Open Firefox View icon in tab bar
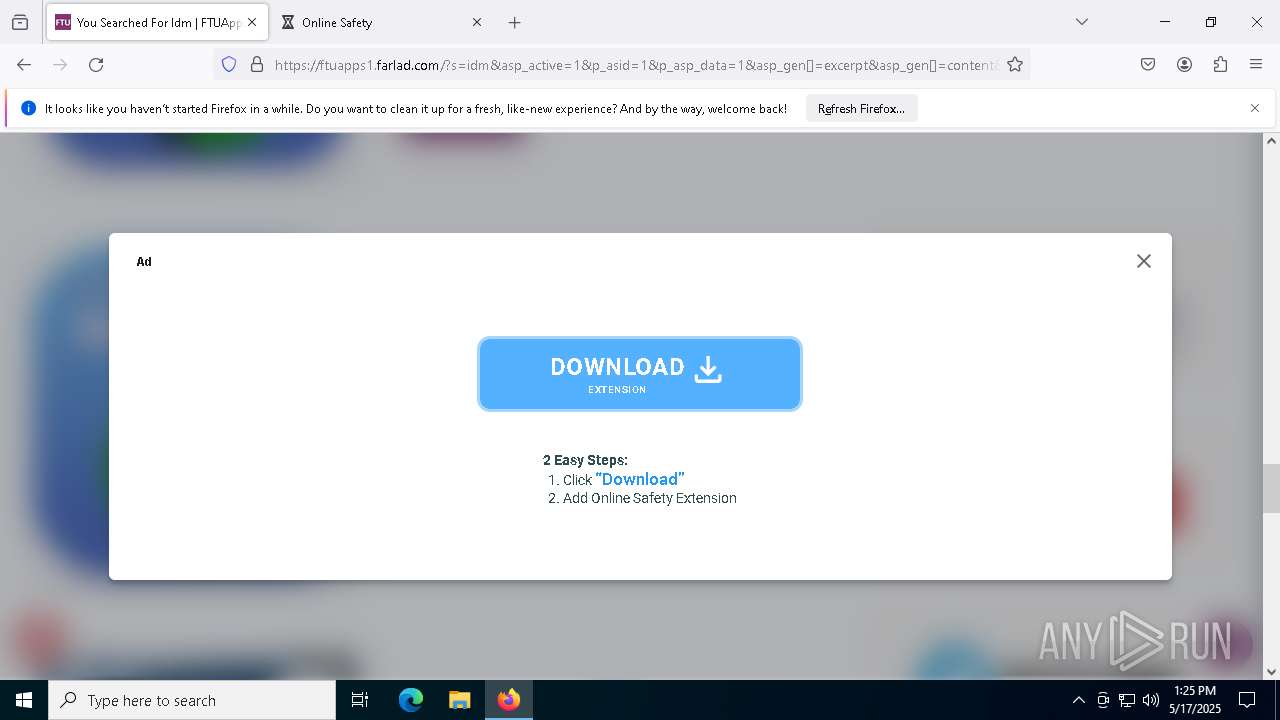This screenshot has width=1280, height=720. [x=20, y=22]
